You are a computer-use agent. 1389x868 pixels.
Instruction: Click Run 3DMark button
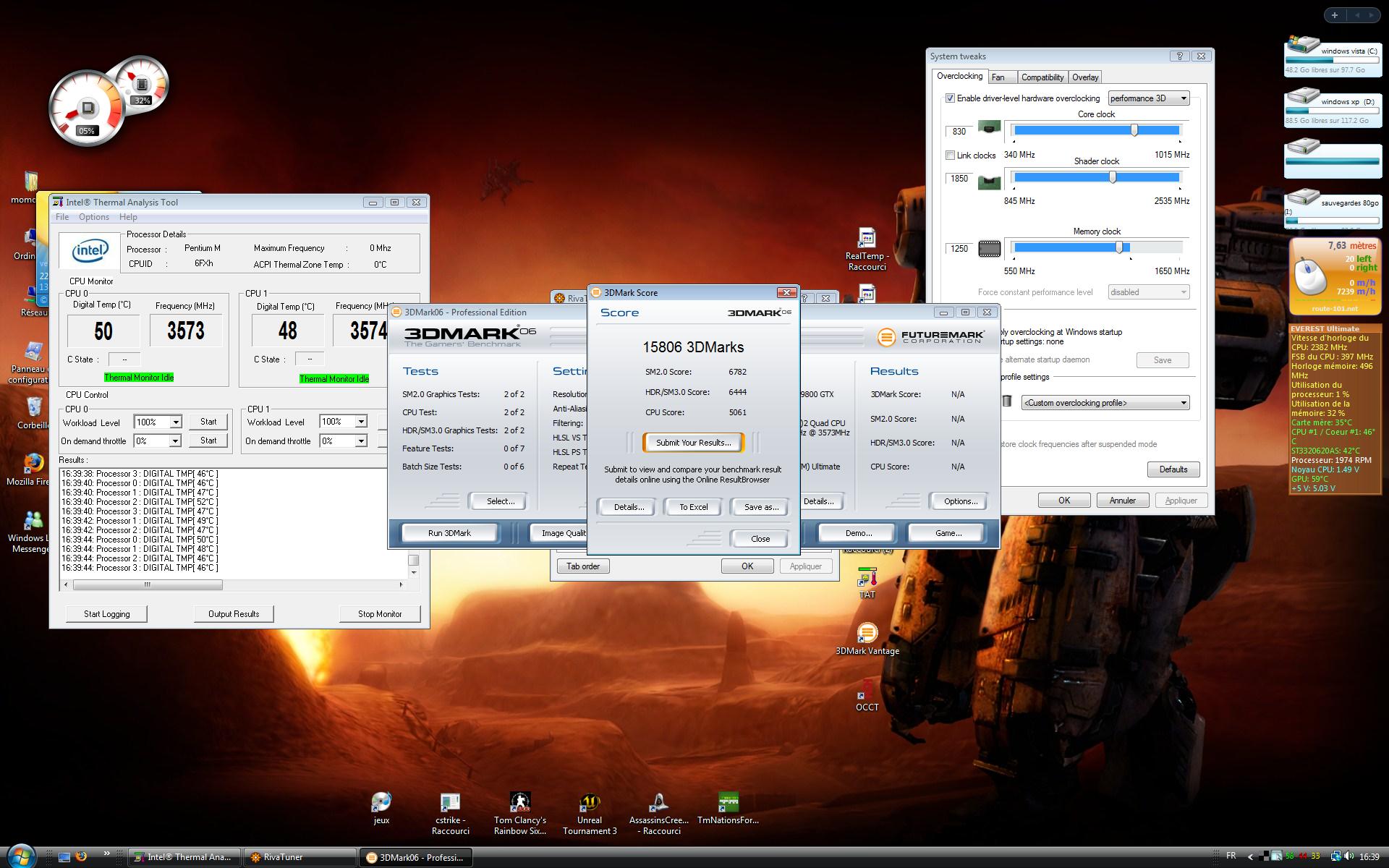(x=449, y=533)
